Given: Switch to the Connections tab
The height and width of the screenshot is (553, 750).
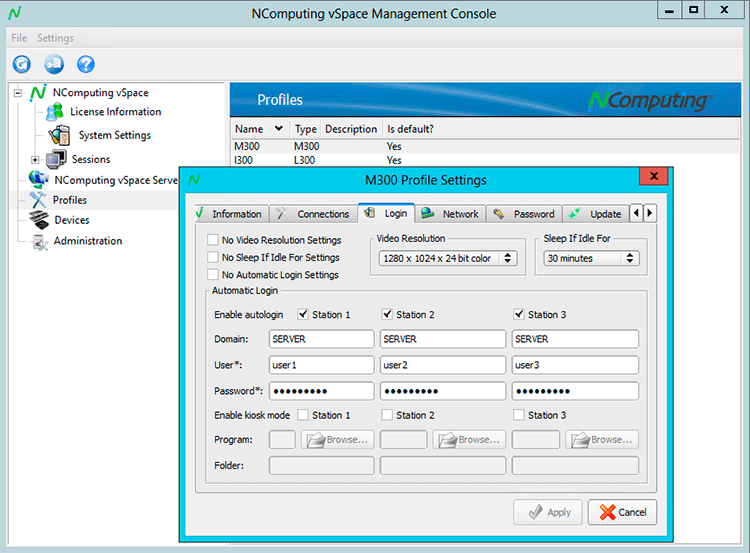Looking at the screenshot, I should pyautogui.click(x=314, y=214).
